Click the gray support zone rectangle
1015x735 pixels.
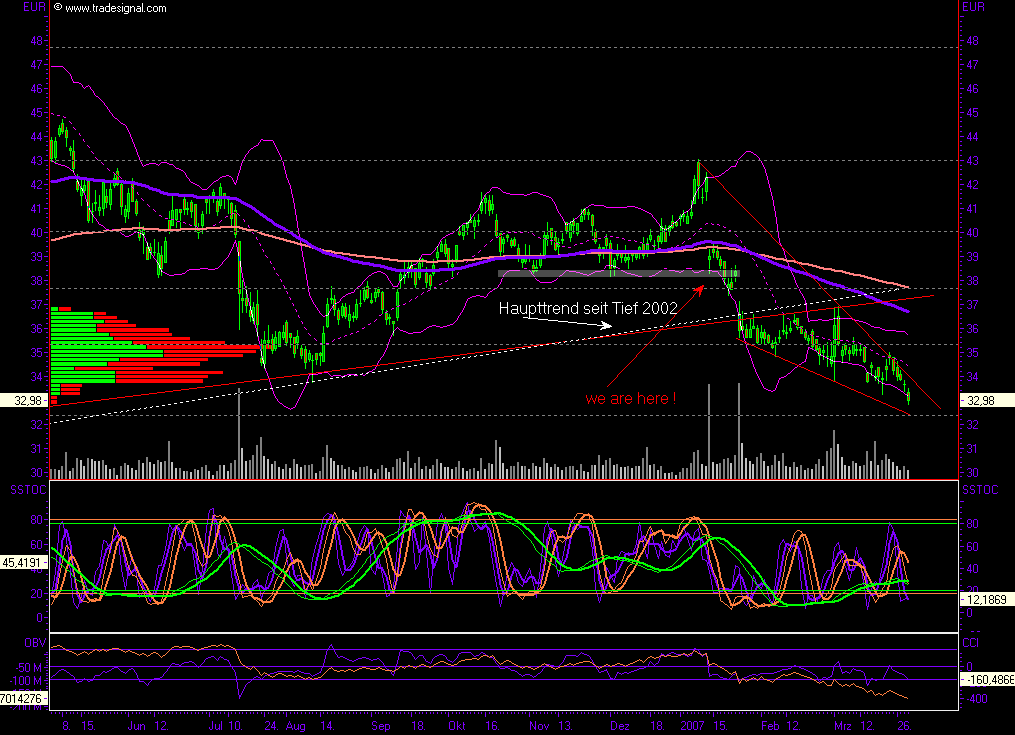click(618, 273)
